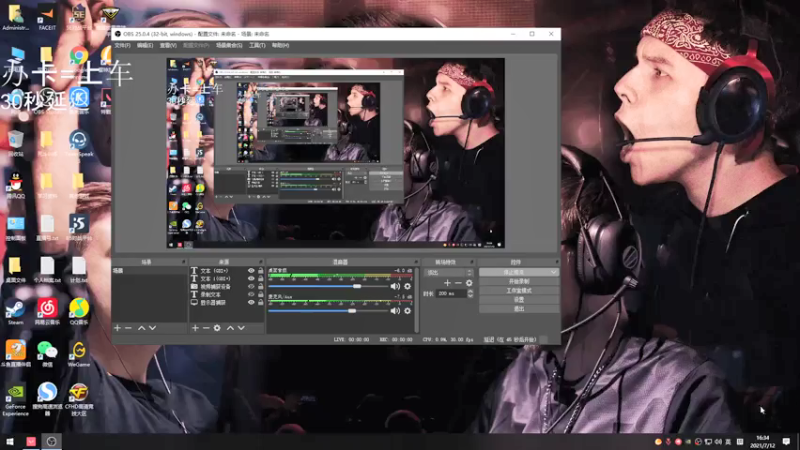
Task: Open the 场景集合(S) menu
Action: 229,45
